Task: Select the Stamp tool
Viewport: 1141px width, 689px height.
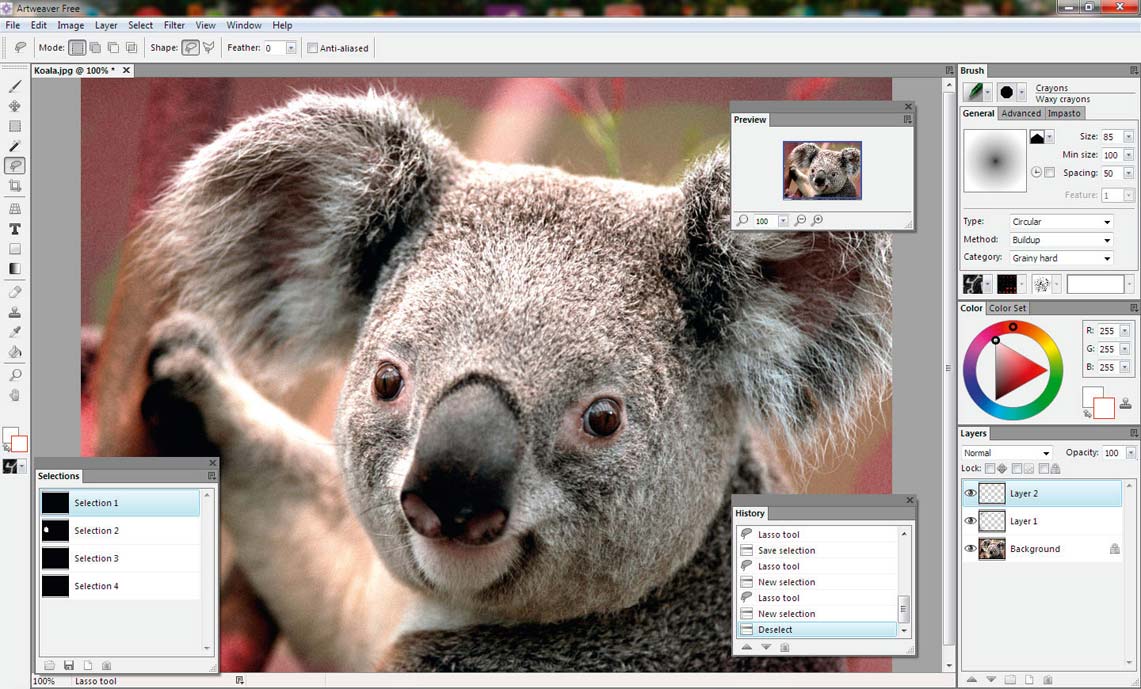Action: [15, 312]
